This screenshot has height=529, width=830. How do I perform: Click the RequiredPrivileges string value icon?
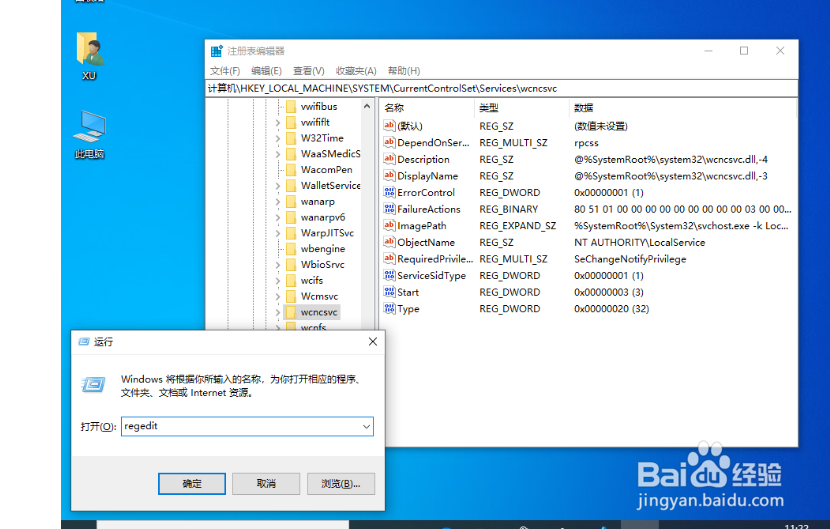tap(389, 258)
